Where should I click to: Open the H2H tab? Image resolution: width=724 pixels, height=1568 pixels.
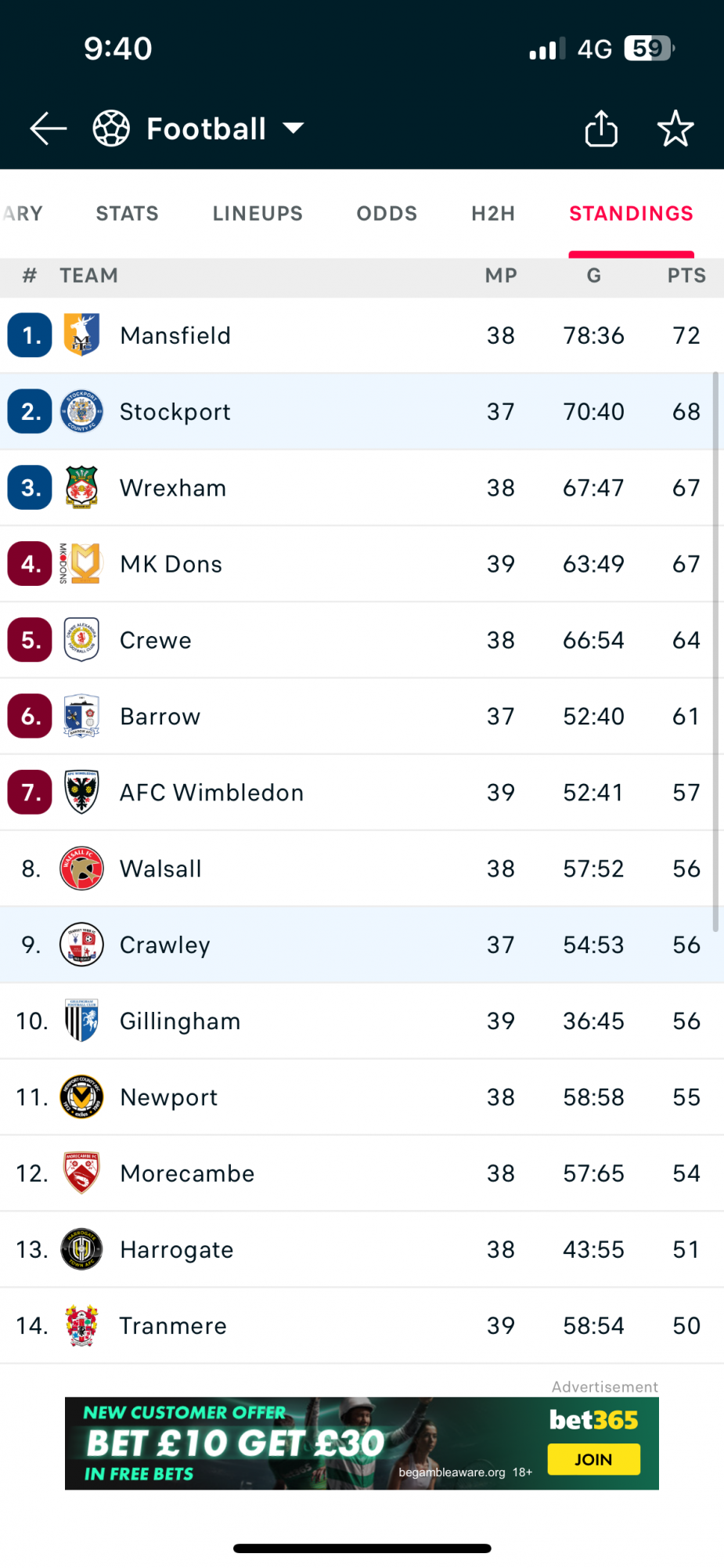click(493, 213)
